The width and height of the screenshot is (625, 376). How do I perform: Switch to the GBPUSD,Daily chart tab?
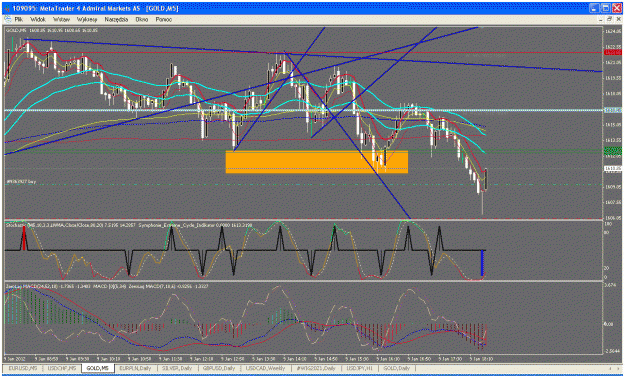[x=219, y=368]
